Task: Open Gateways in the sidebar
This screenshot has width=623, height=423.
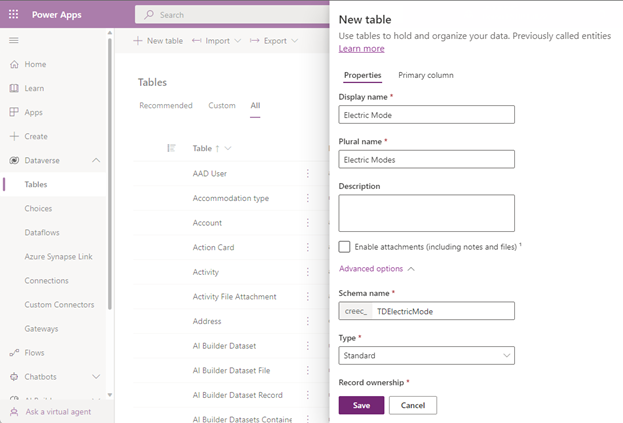Action: (41, 328)
